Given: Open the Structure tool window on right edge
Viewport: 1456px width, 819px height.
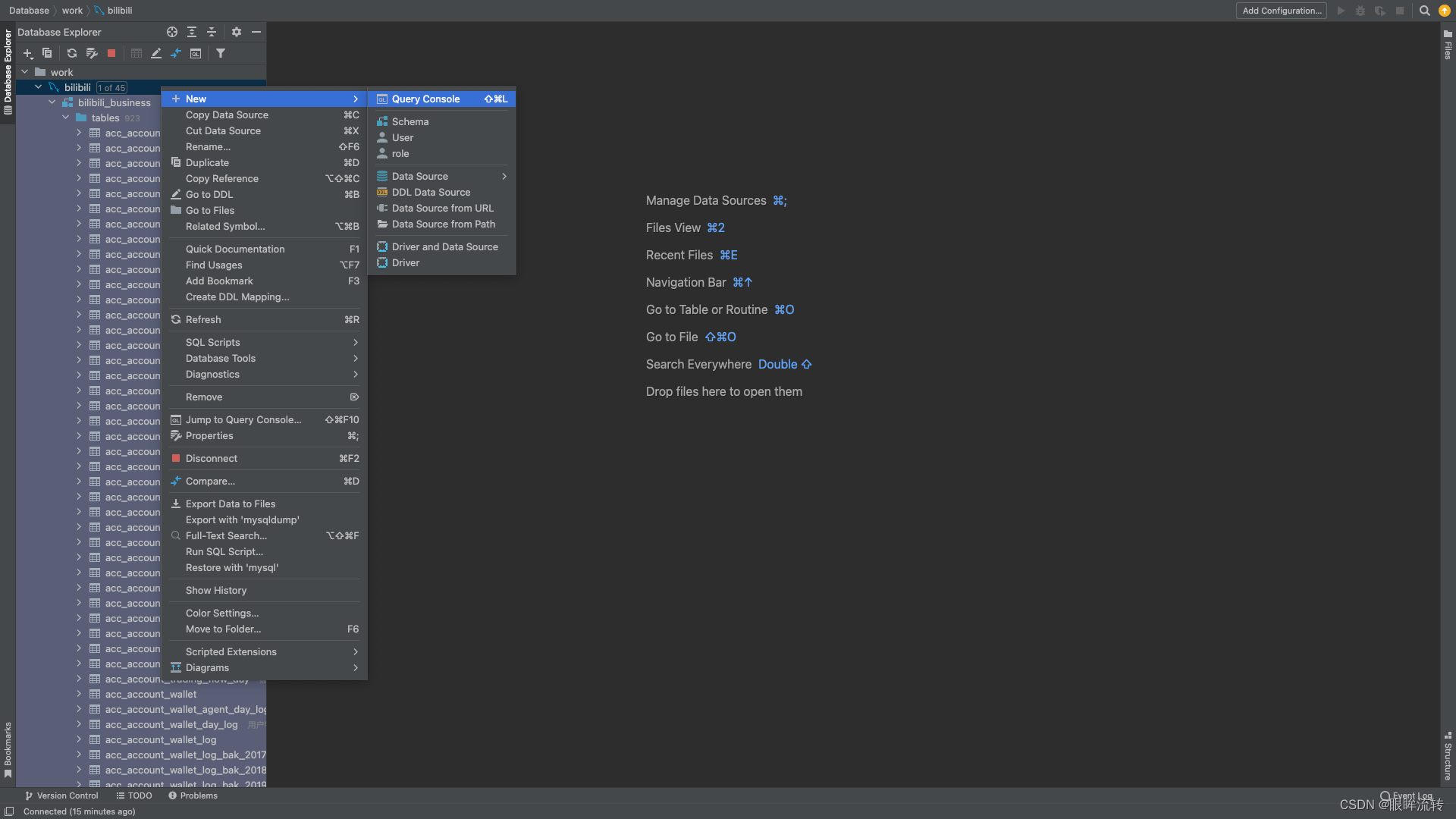Looking at the screenshot, I should coord(1448,756).
